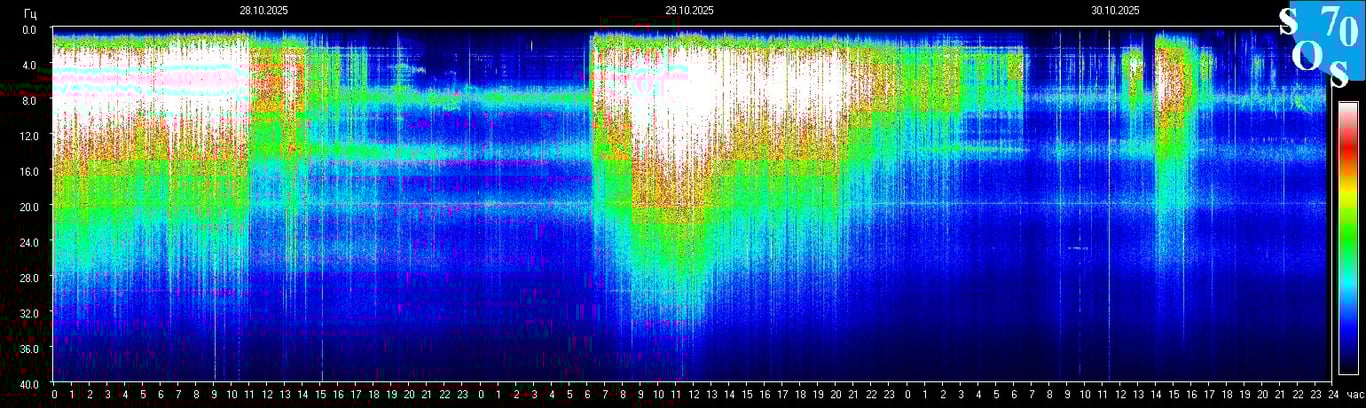Select hour 15 tick of the 30.10.2025 day
The image size is (1366, 408).
tap(1172, 396)
